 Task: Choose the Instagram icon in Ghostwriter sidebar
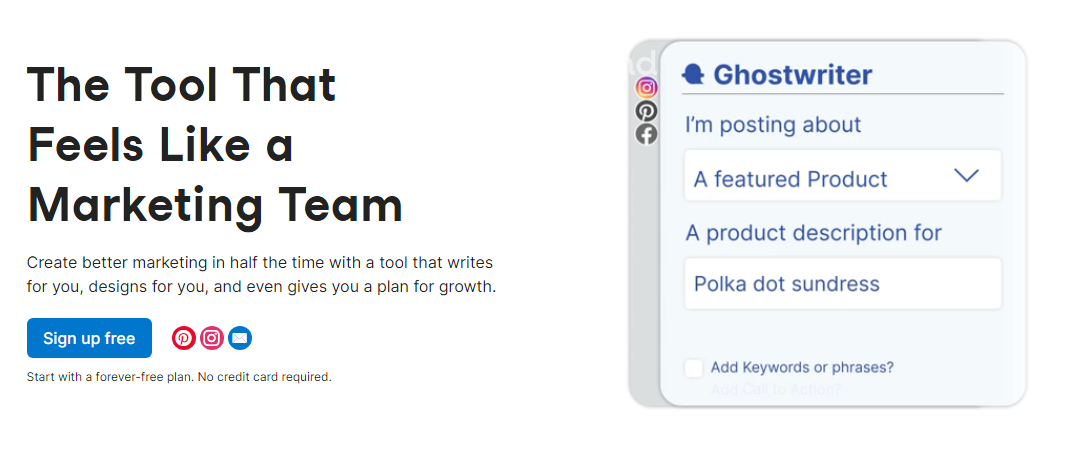click(x=646, y=87)
